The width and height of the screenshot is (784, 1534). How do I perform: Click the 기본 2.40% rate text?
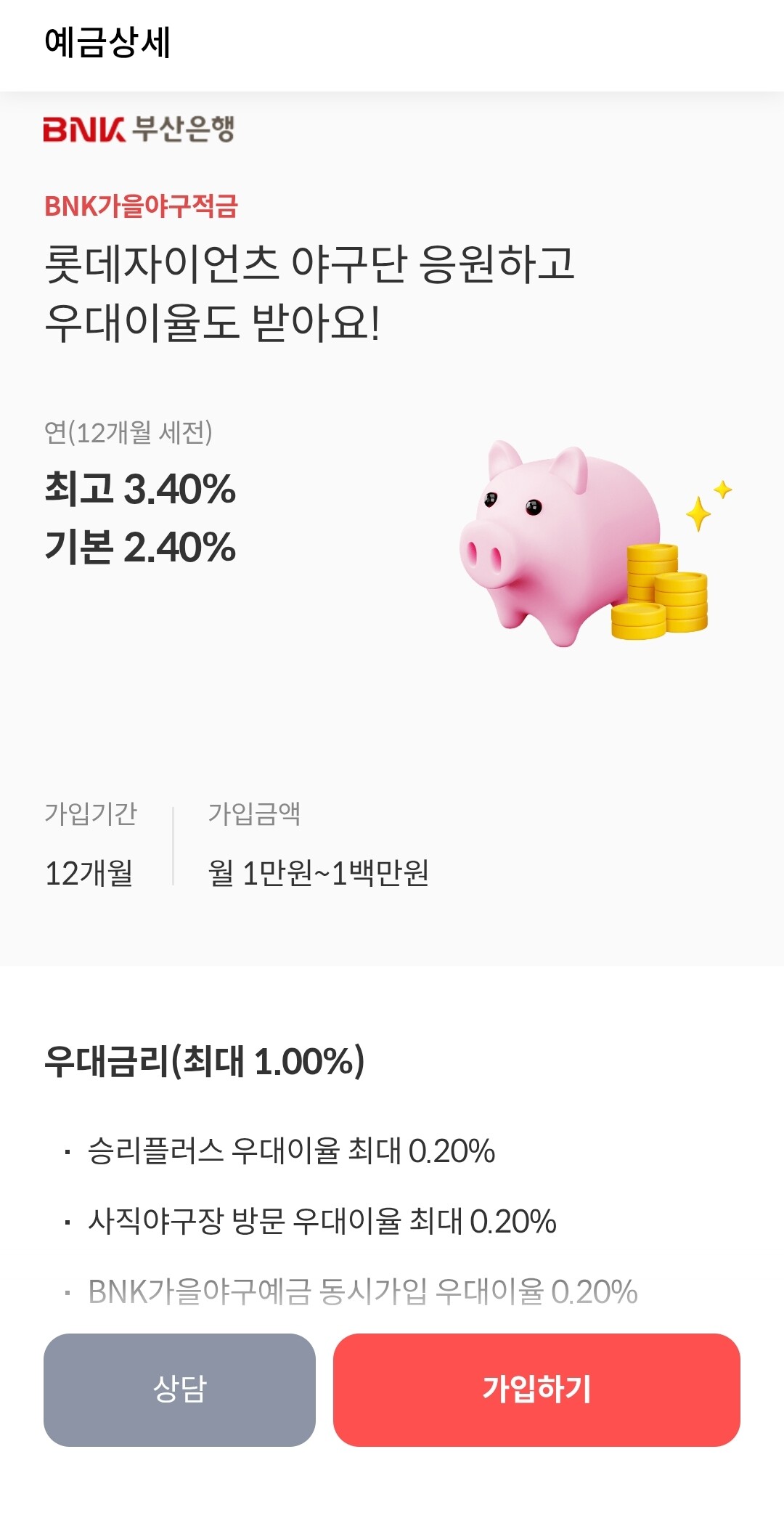[x=140, y=547]
